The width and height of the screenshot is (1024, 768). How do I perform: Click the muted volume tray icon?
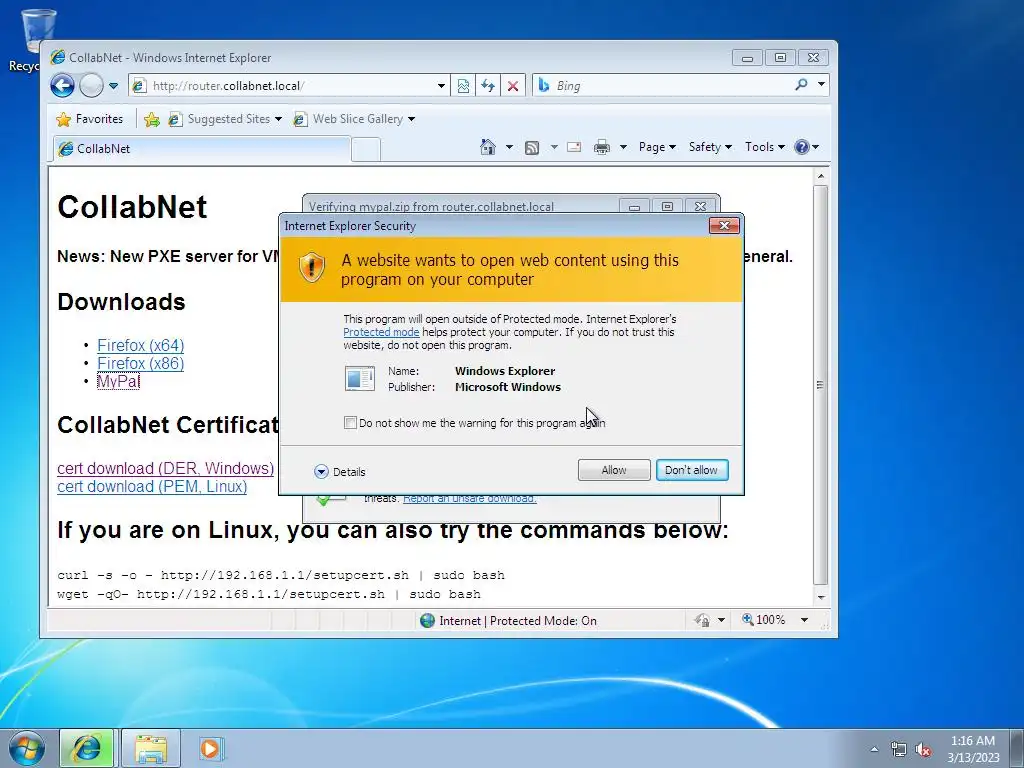pyautogui.click(x=923, y=749)
